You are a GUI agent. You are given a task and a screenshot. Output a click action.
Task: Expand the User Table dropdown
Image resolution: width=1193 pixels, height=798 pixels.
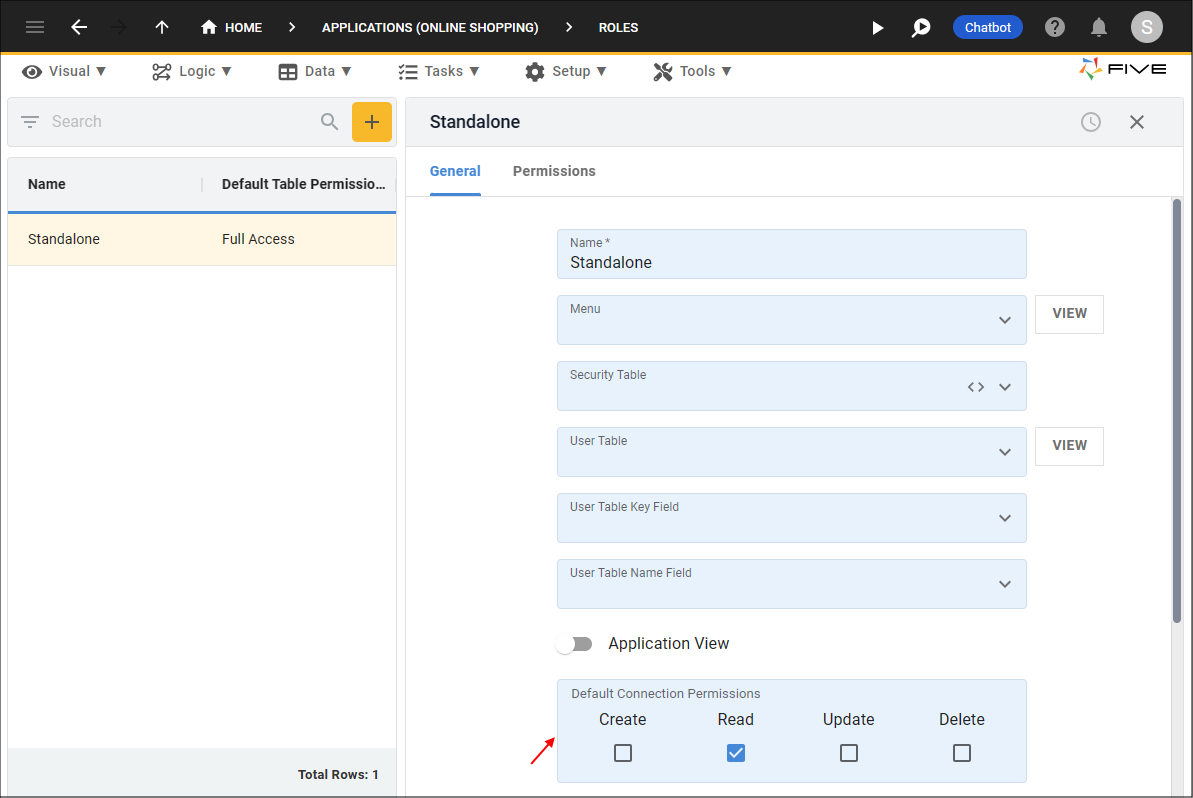[1005, 452]
